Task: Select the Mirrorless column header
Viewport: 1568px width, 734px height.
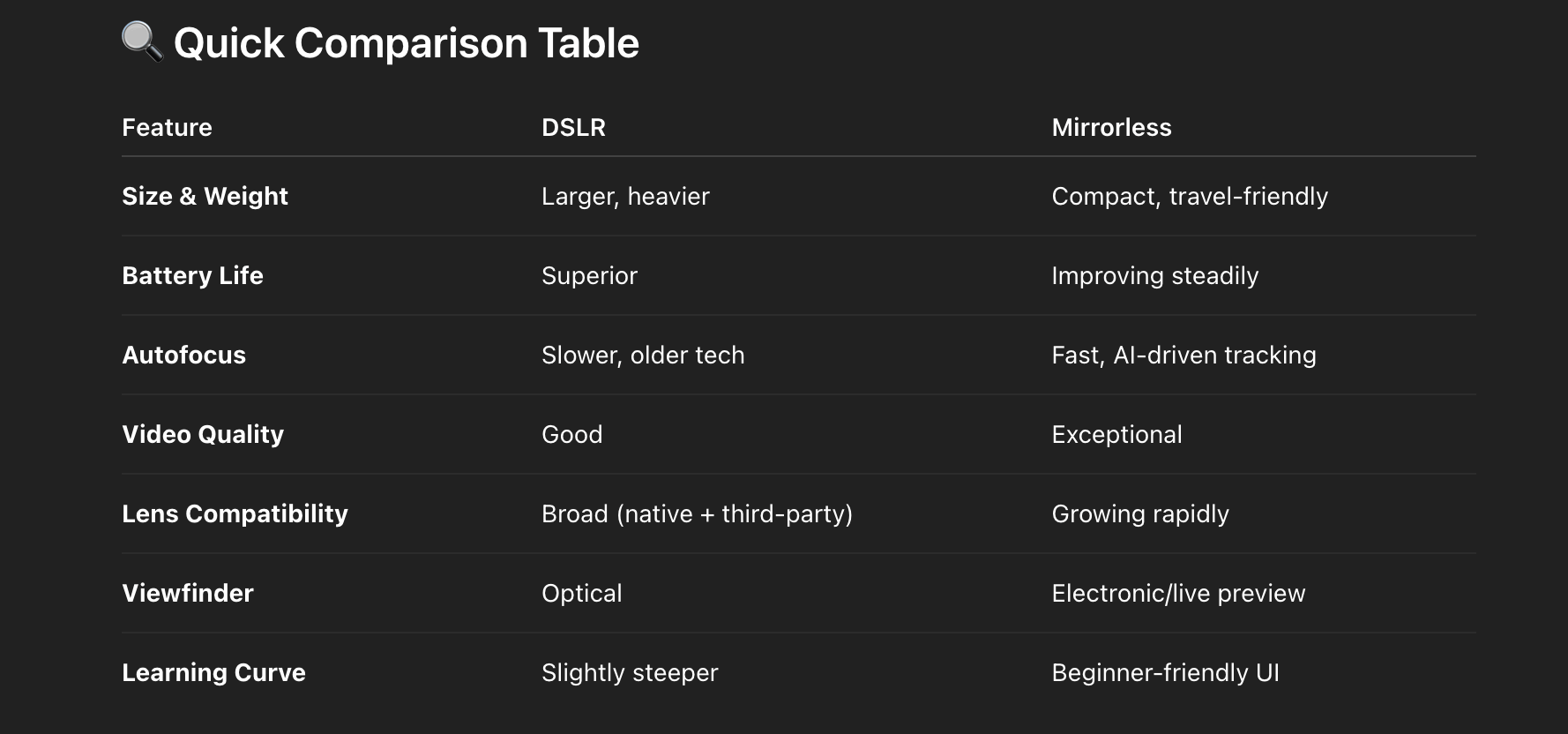Action: point(1111,127)
